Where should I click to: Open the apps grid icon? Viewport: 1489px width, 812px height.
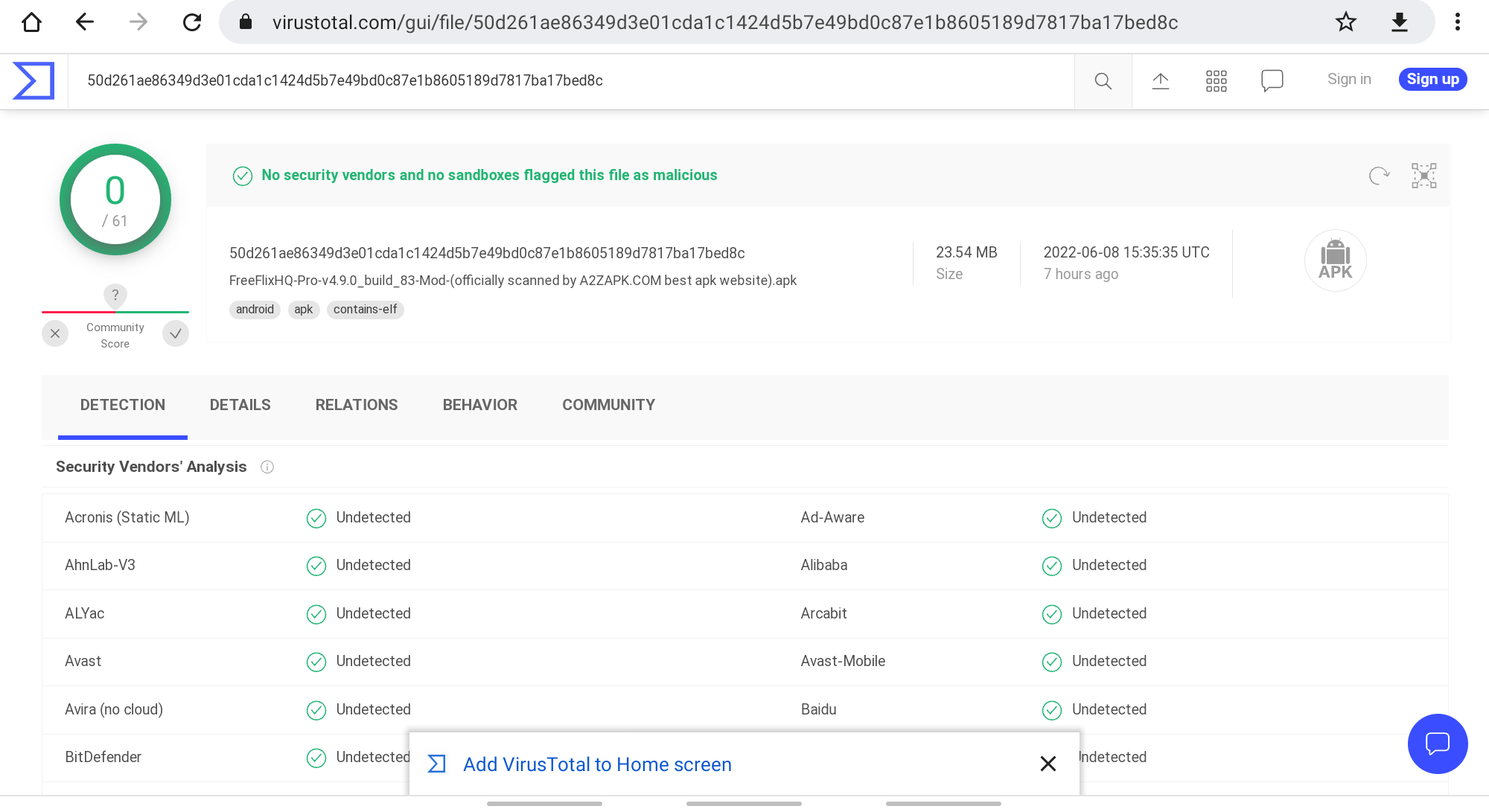tap(1216, 81)
